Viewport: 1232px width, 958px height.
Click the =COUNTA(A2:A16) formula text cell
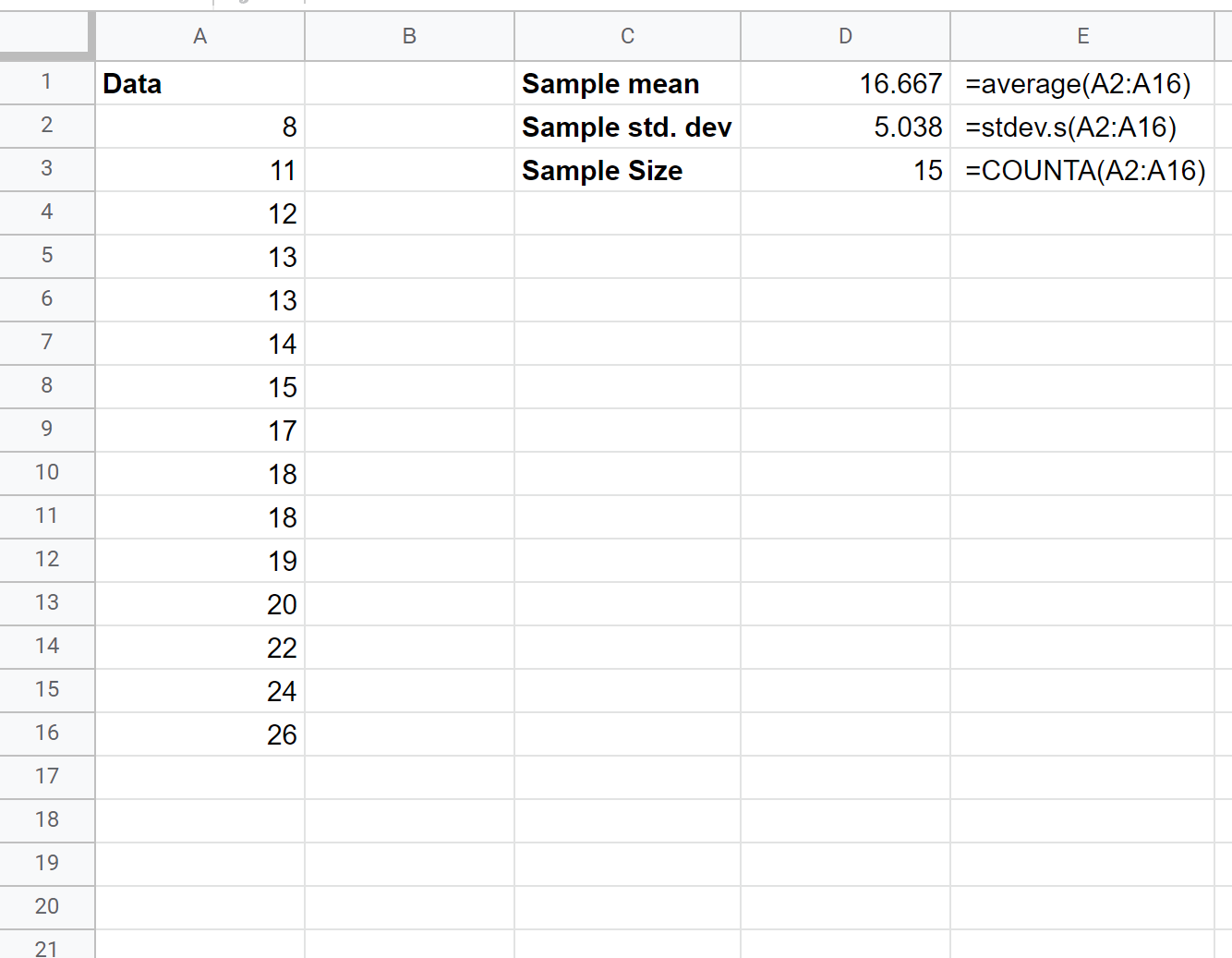(1082, 171)
